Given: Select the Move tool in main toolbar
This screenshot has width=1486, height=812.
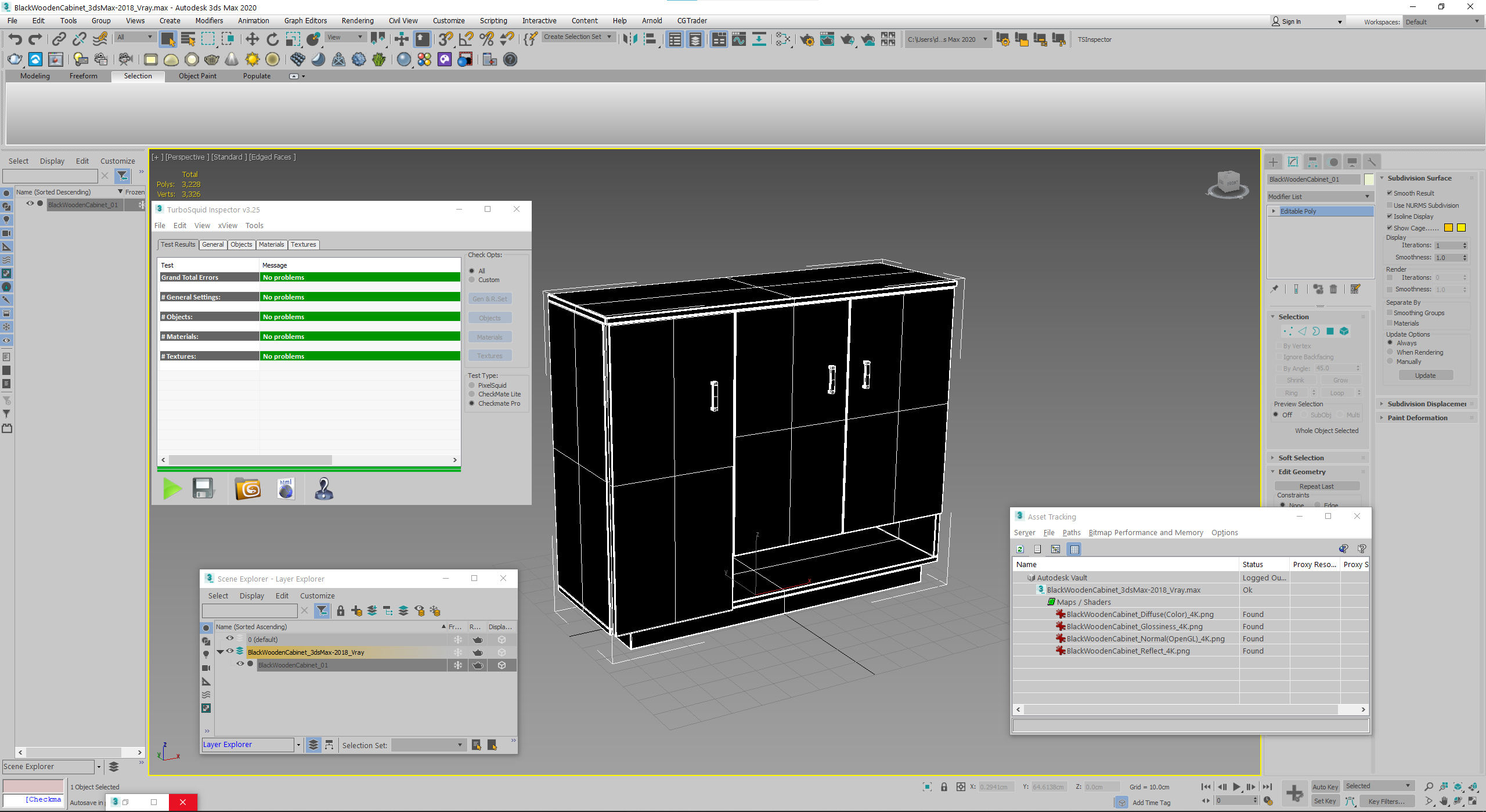Looking at the screenshot, I should point(252,39).
